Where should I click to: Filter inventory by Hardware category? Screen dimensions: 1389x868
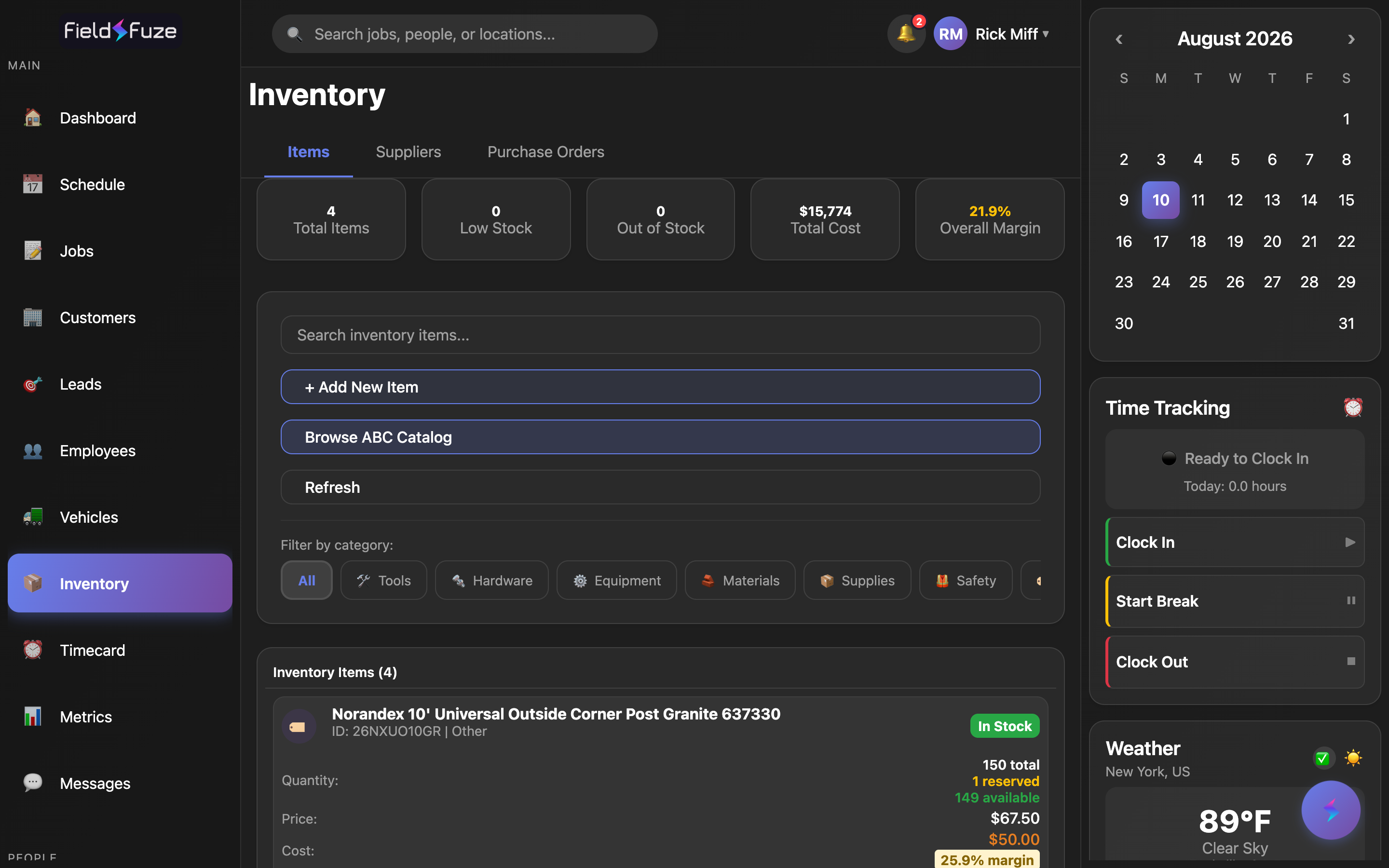491,581
